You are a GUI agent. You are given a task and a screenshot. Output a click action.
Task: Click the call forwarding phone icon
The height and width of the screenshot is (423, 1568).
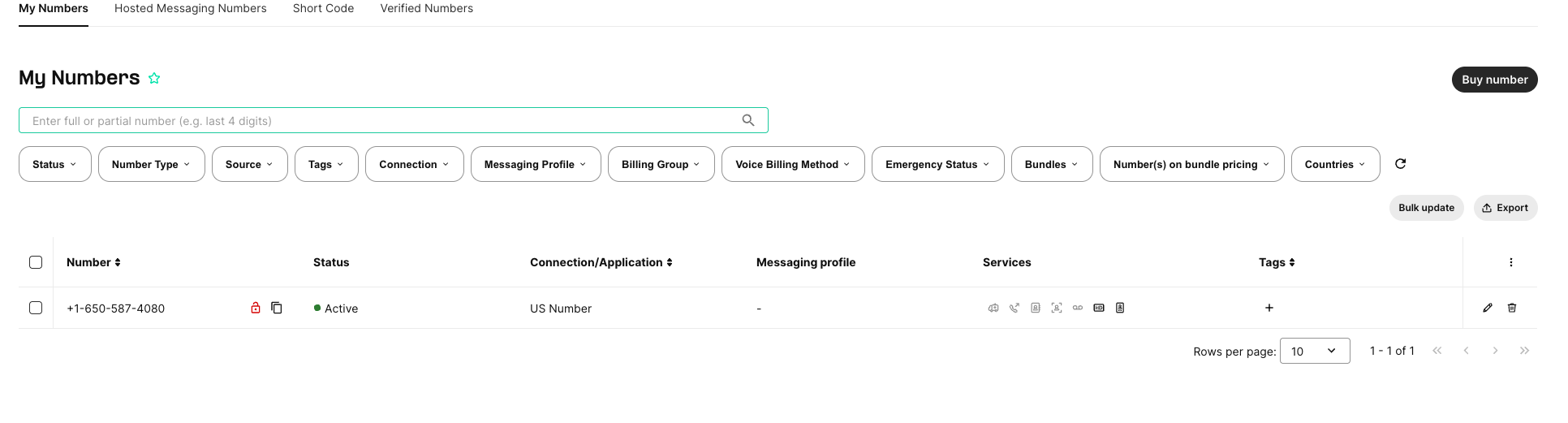click(1014, 308)
